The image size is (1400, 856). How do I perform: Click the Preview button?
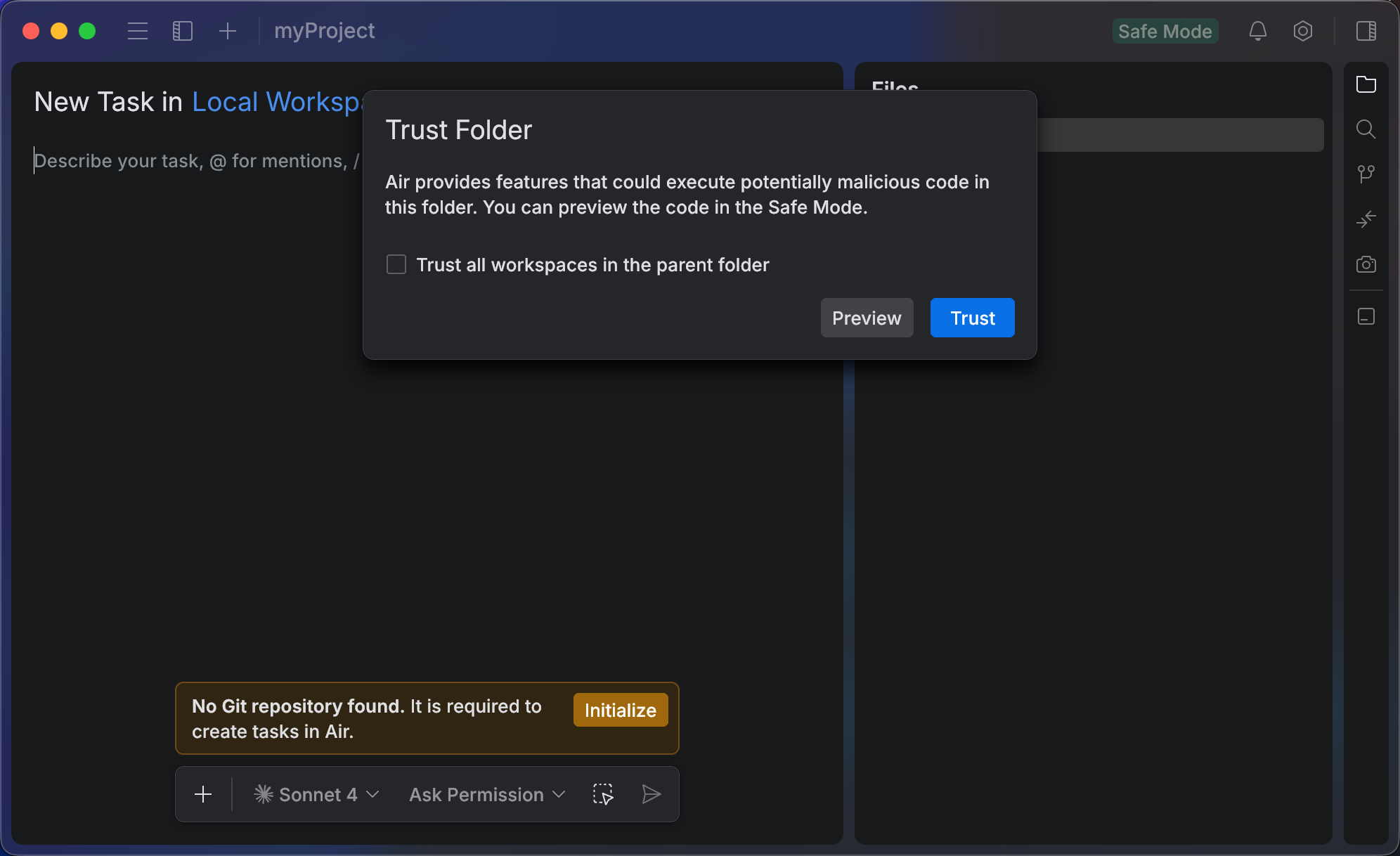[x=867, y=318]
